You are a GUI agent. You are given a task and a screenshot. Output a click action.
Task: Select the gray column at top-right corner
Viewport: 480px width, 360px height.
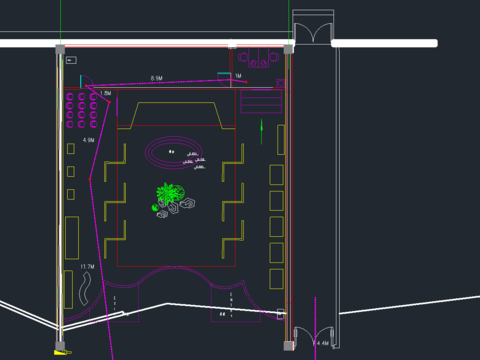point(289,49)
